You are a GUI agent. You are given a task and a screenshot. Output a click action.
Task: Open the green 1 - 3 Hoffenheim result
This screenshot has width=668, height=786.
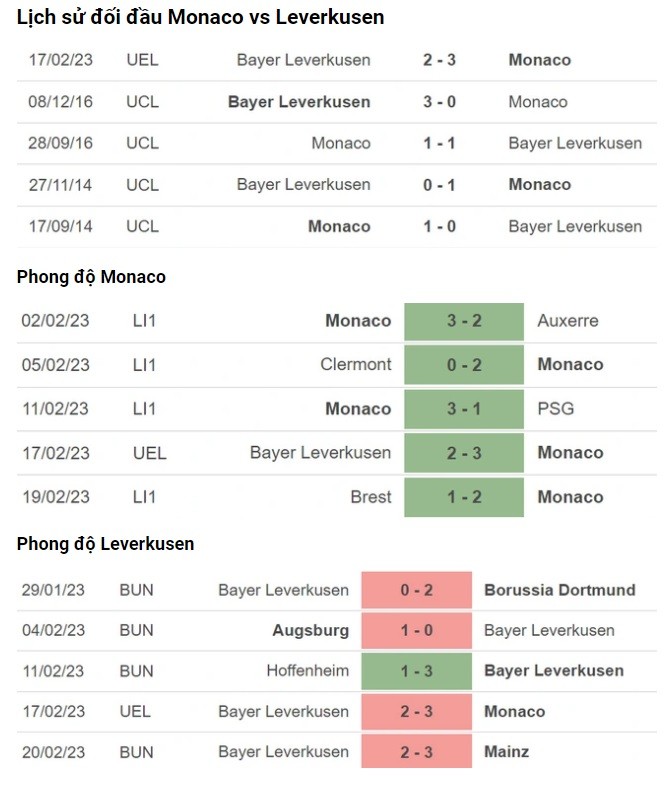coord(416,671)
